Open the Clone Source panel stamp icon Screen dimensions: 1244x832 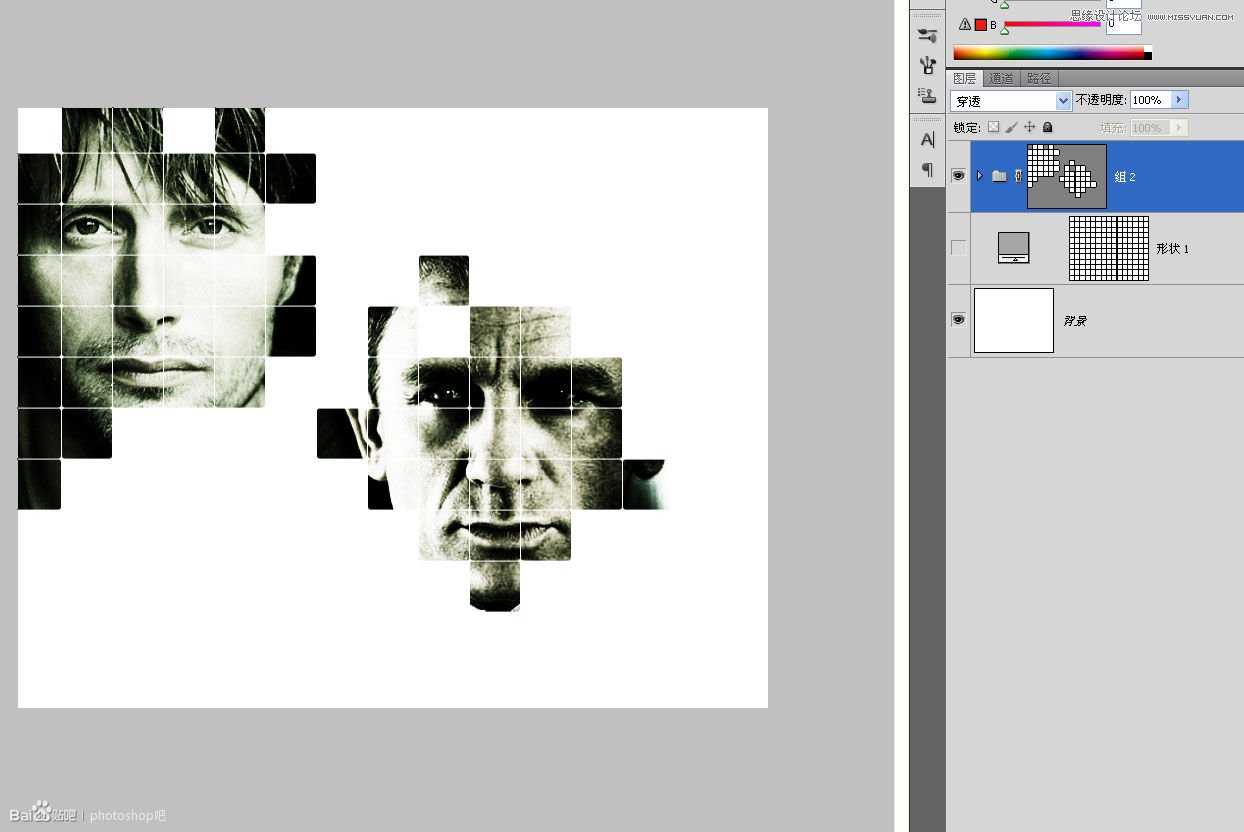[x=927, y=95]
